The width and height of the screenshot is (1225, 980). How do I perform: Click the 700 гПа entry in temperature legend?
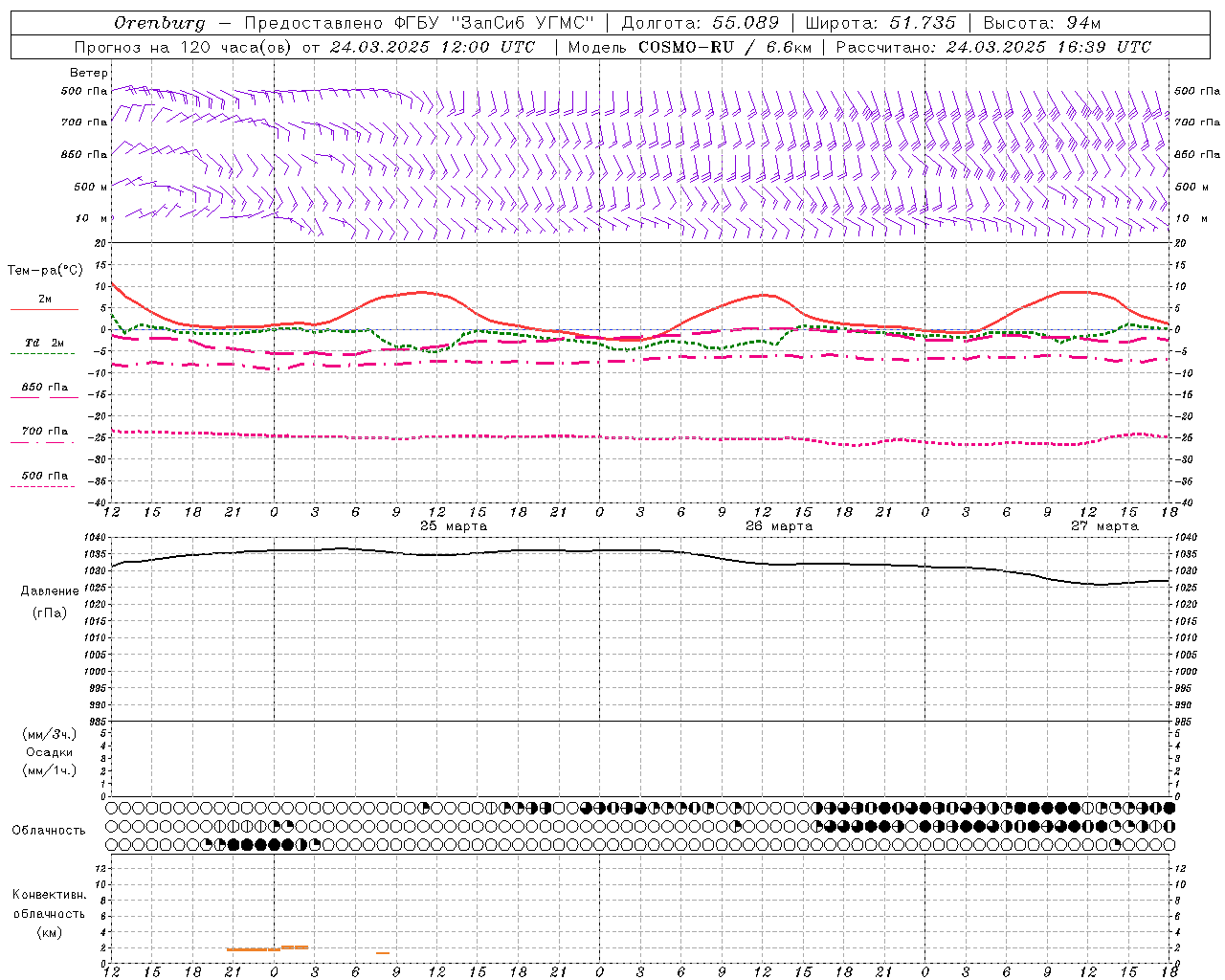click(x=45, y=432)
